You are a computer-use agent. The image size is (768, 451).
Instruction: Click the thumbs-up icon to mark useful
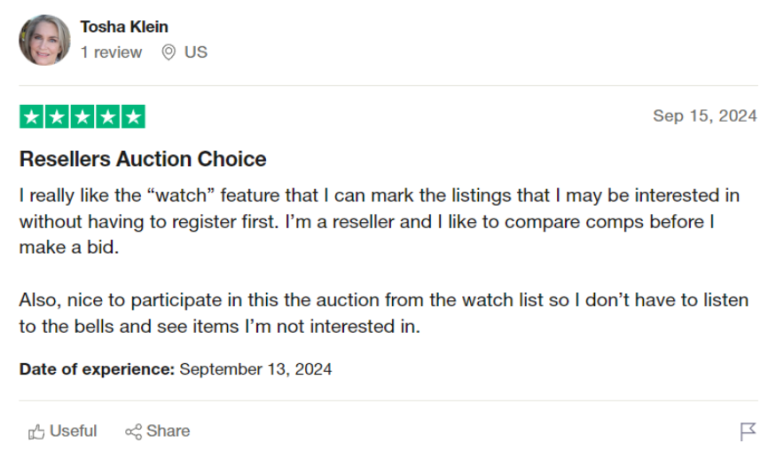click(x=37, y=432)
